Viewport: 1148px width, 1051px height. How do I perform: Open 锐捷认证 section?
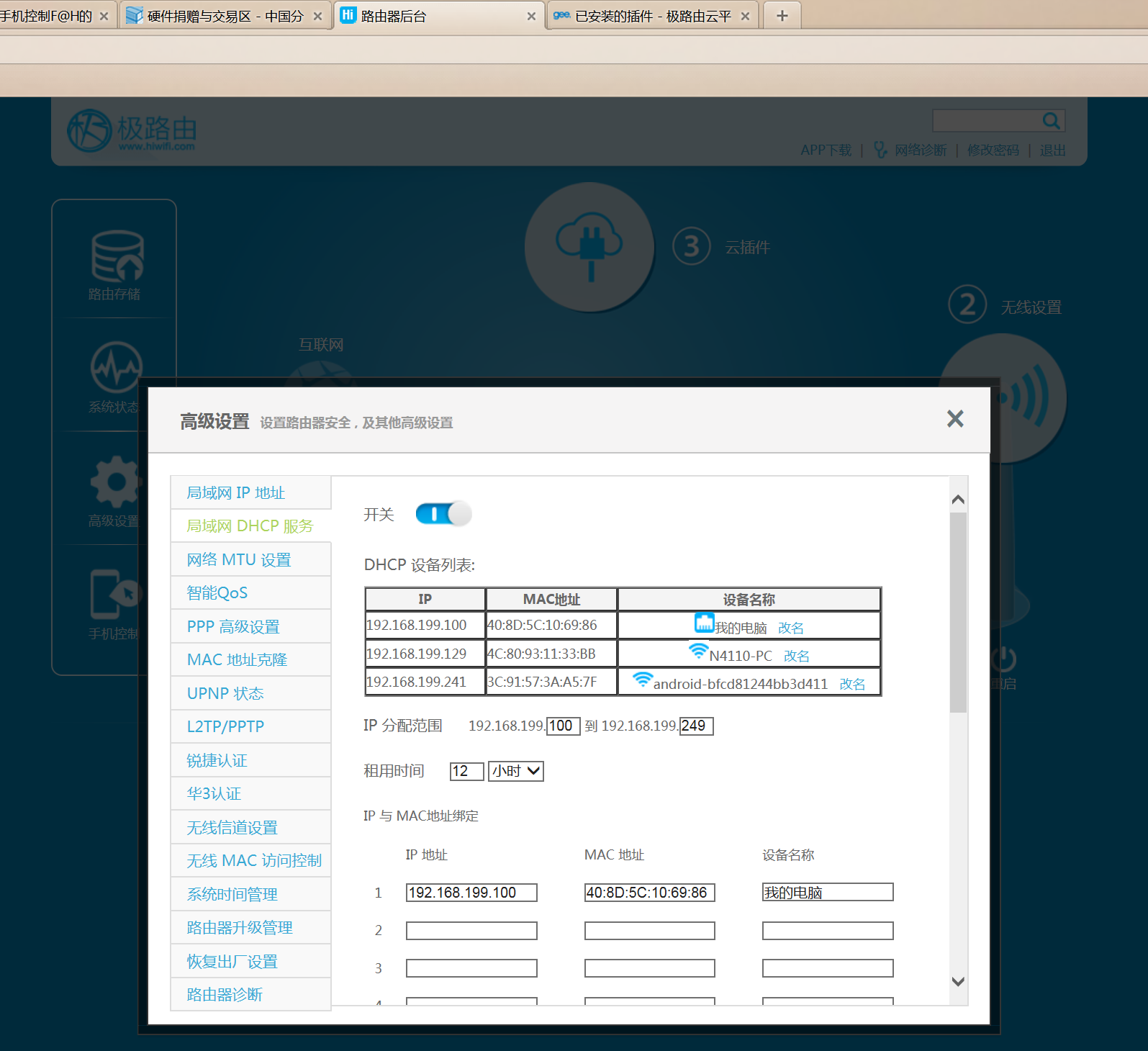tap(250, 760)
